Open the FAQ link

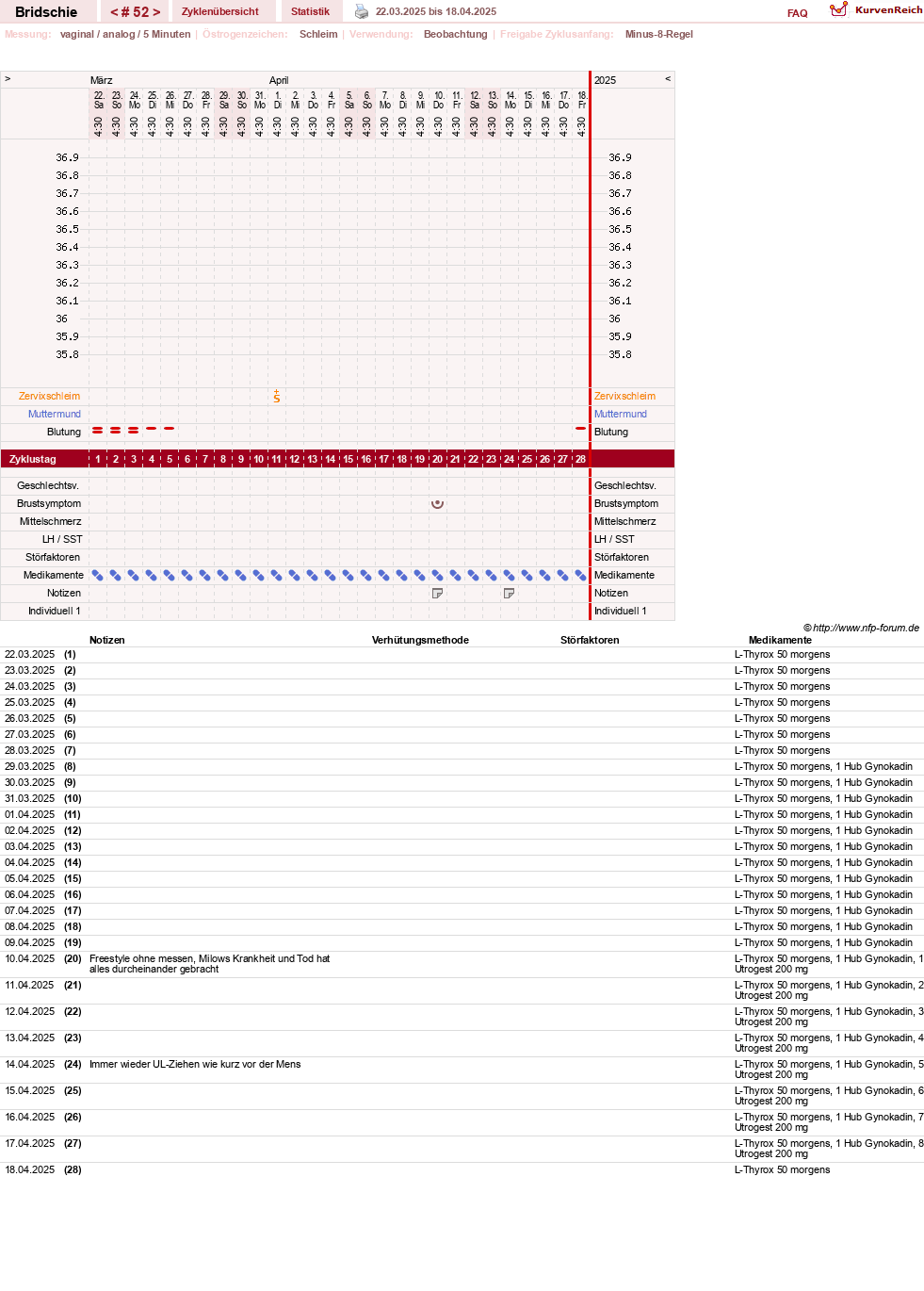[x=798, y=13]
